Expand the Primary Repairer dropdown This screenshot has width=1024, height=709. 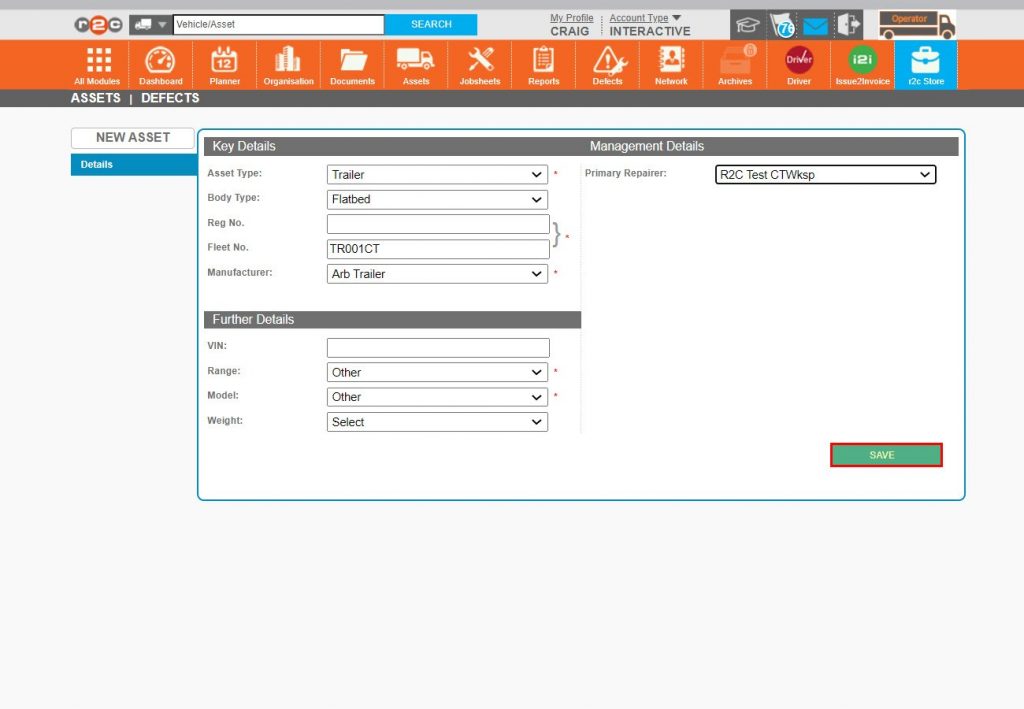tap(825, 175)
